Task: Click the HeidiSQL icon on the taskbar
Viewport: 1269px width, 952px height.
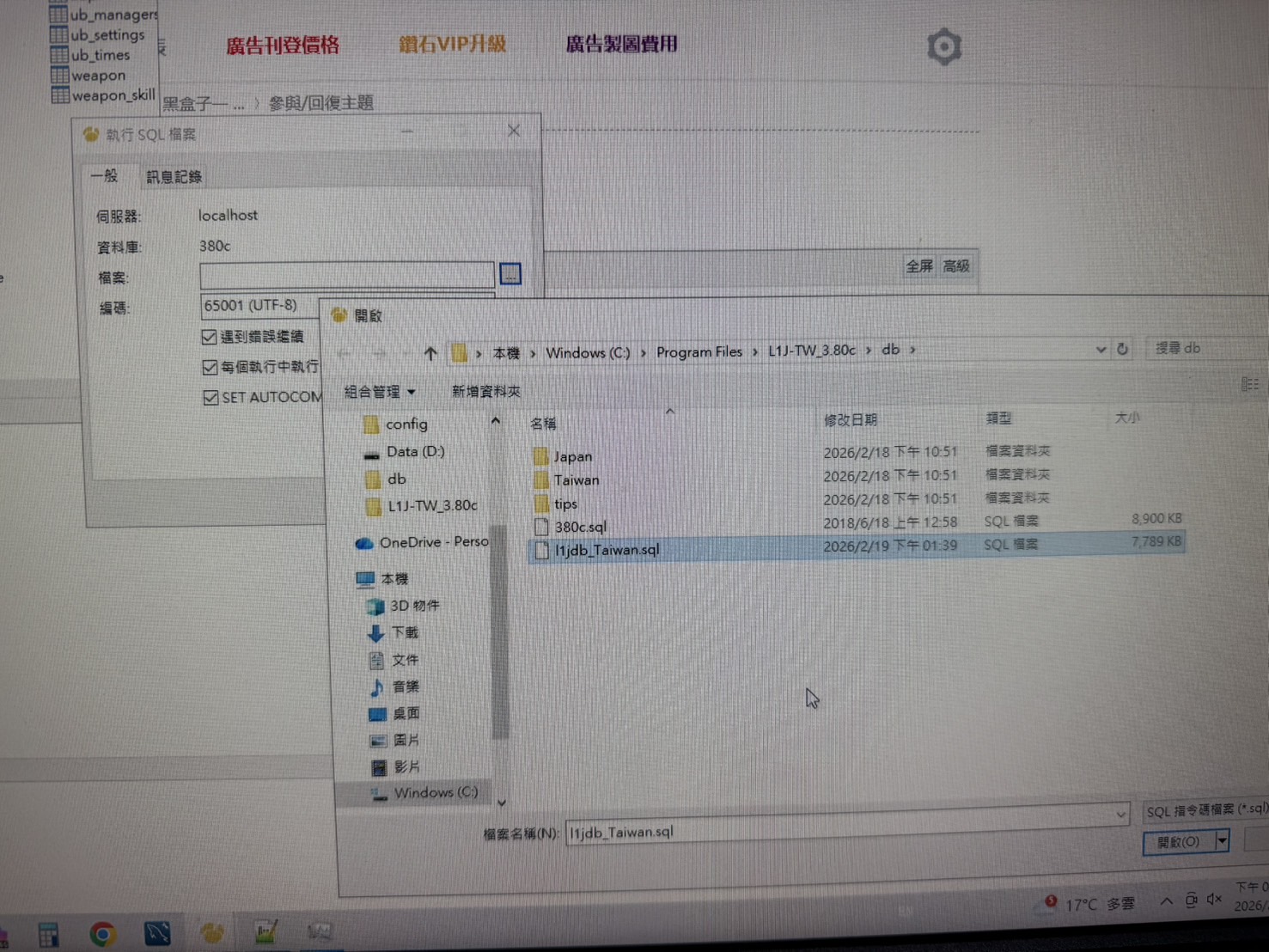Action: pos(211,932)
